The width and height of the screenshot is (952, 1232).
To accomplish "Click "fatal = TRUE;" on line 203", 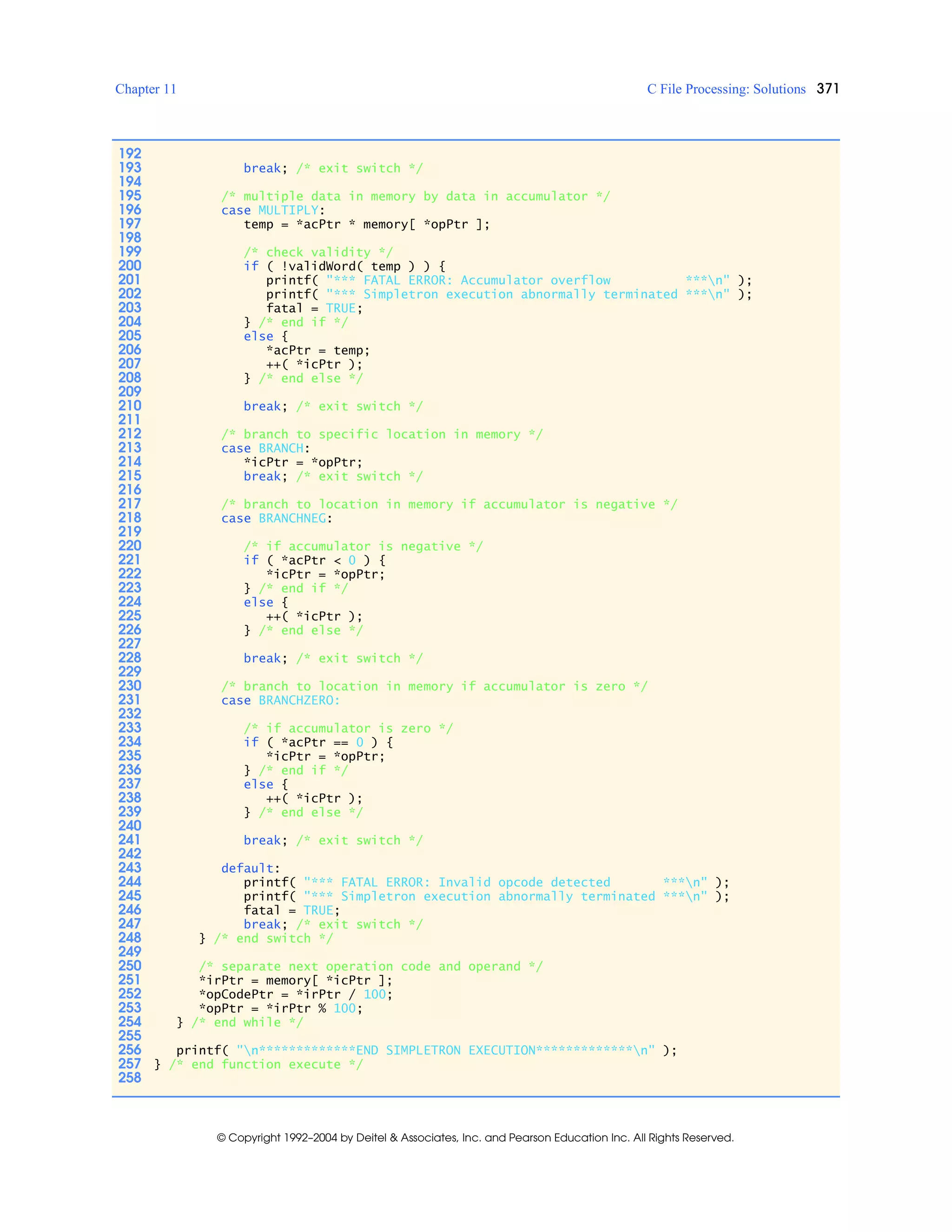I will click(x=314, y=309).
